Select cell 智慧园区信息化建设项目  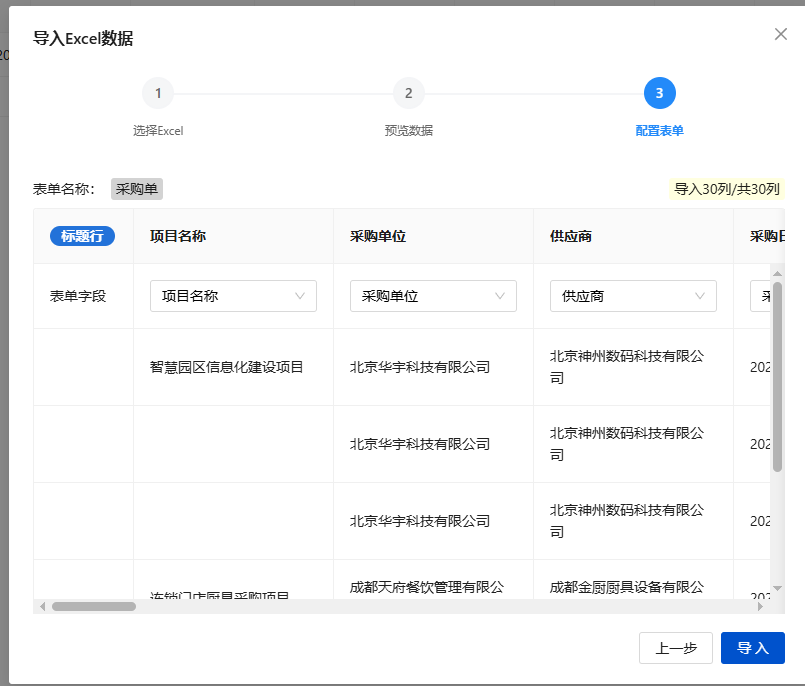point(227,367)
